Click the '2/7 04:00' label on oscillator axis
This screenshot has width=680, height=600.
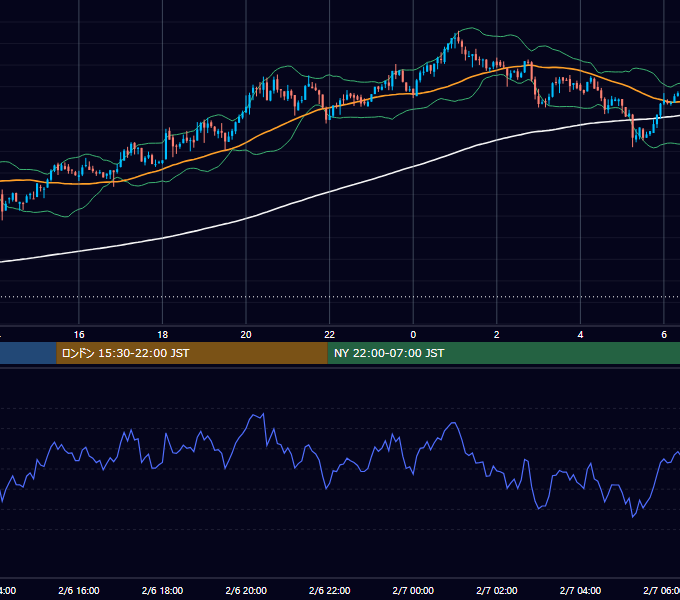(x=580, y=590)
